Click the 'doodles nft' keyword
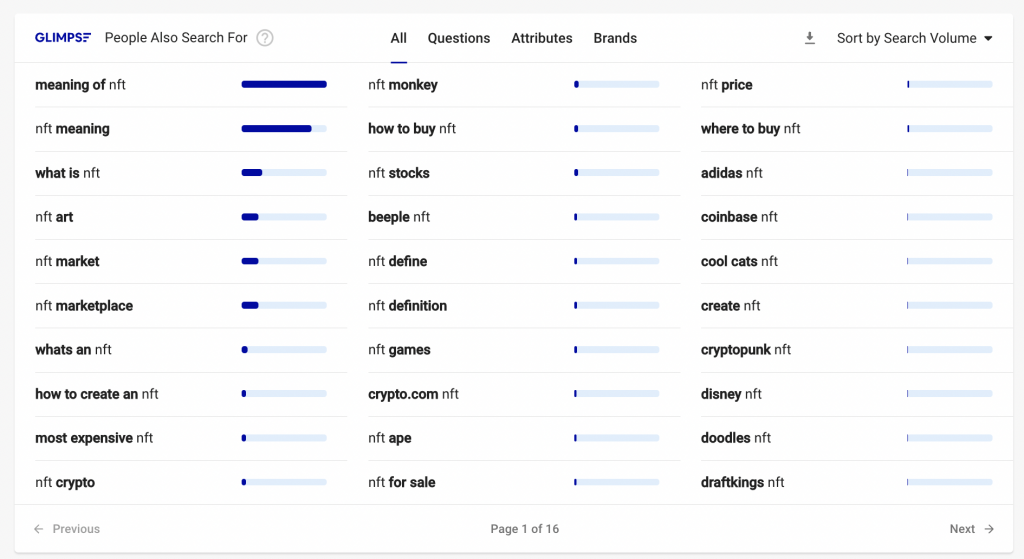 click(x=736, y=438)
